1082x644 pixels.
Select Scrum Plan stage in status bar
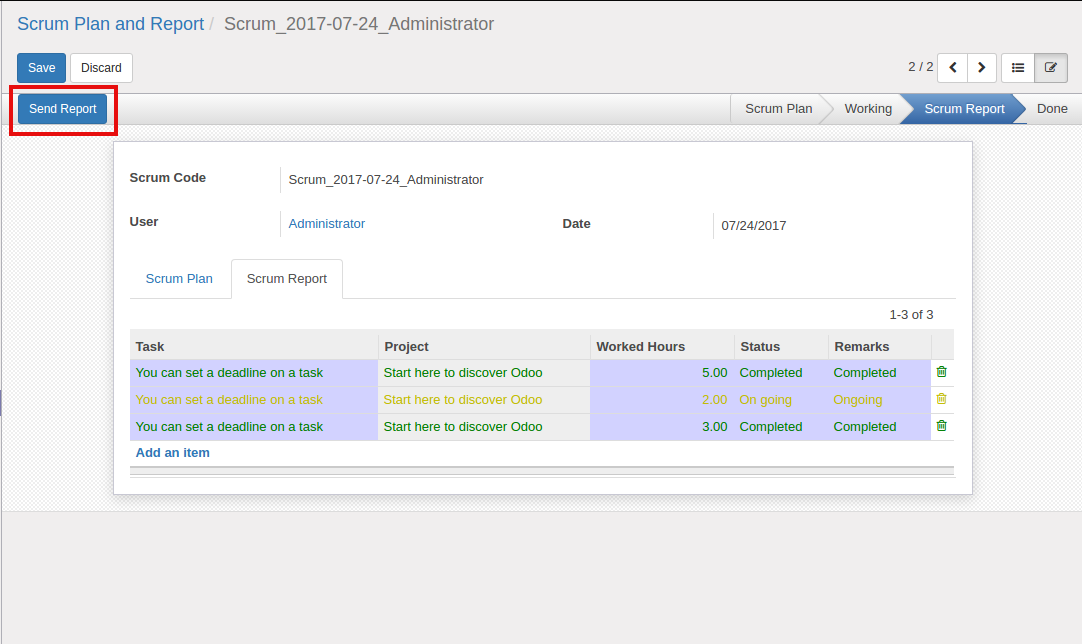pyautogui.click(x=778, y=109)
